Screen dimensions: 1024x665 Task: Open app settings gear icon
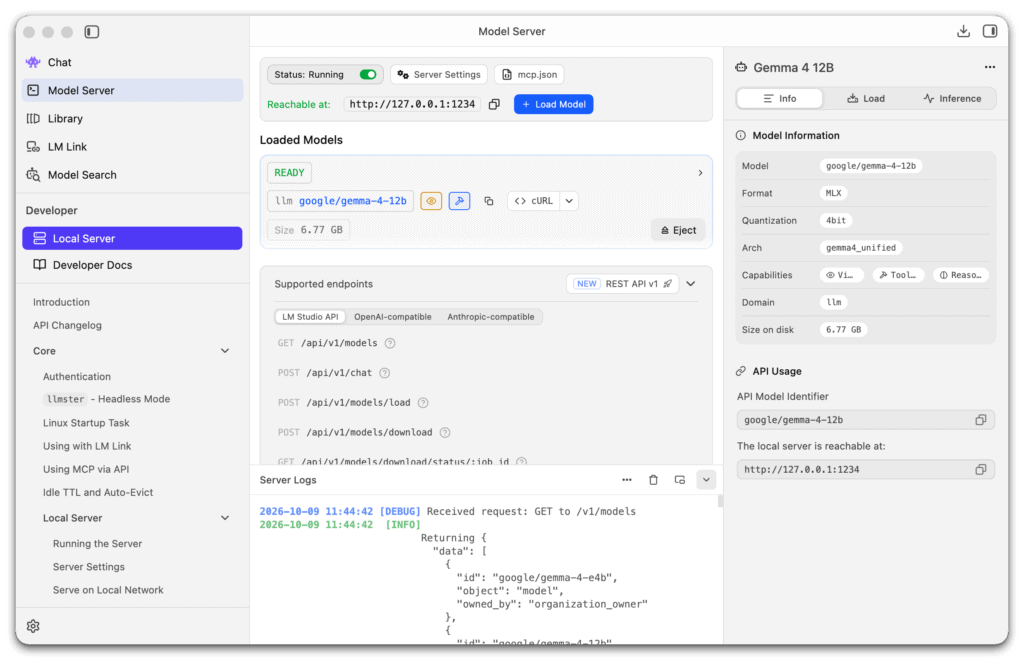[33, 626]
